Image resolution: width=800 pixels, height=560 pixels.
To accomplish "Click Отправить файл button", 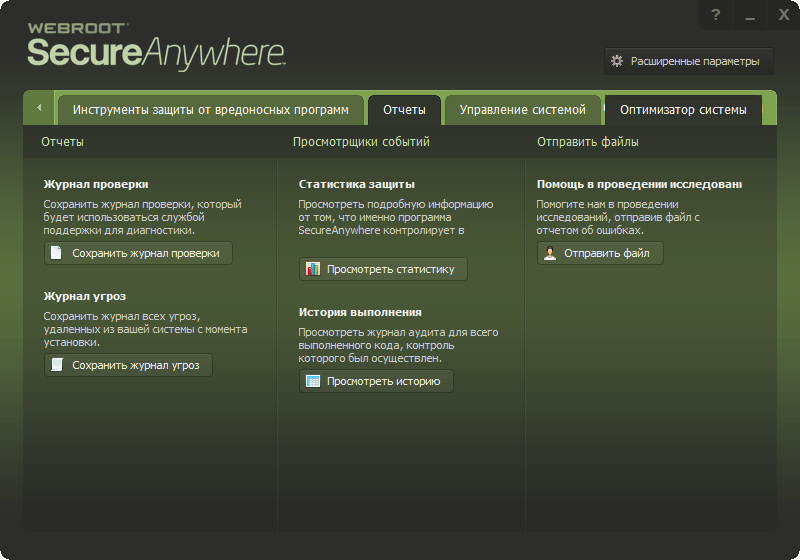I will 600,253.
